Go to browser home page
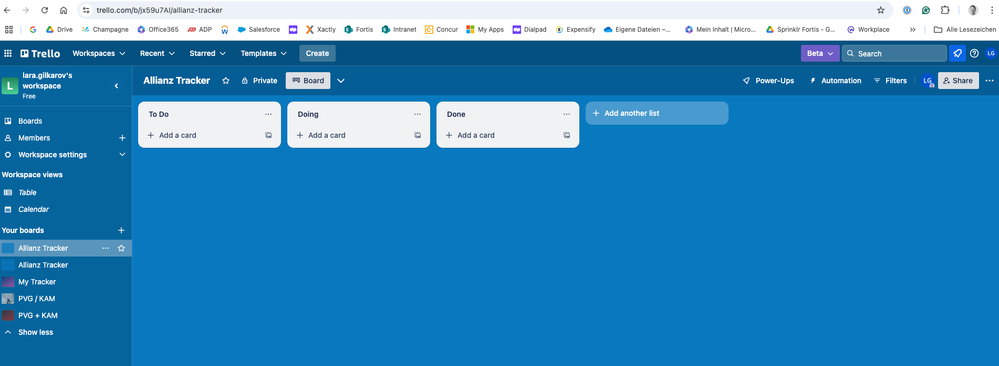This screenshot has height=366, width=999. (64, 10)
